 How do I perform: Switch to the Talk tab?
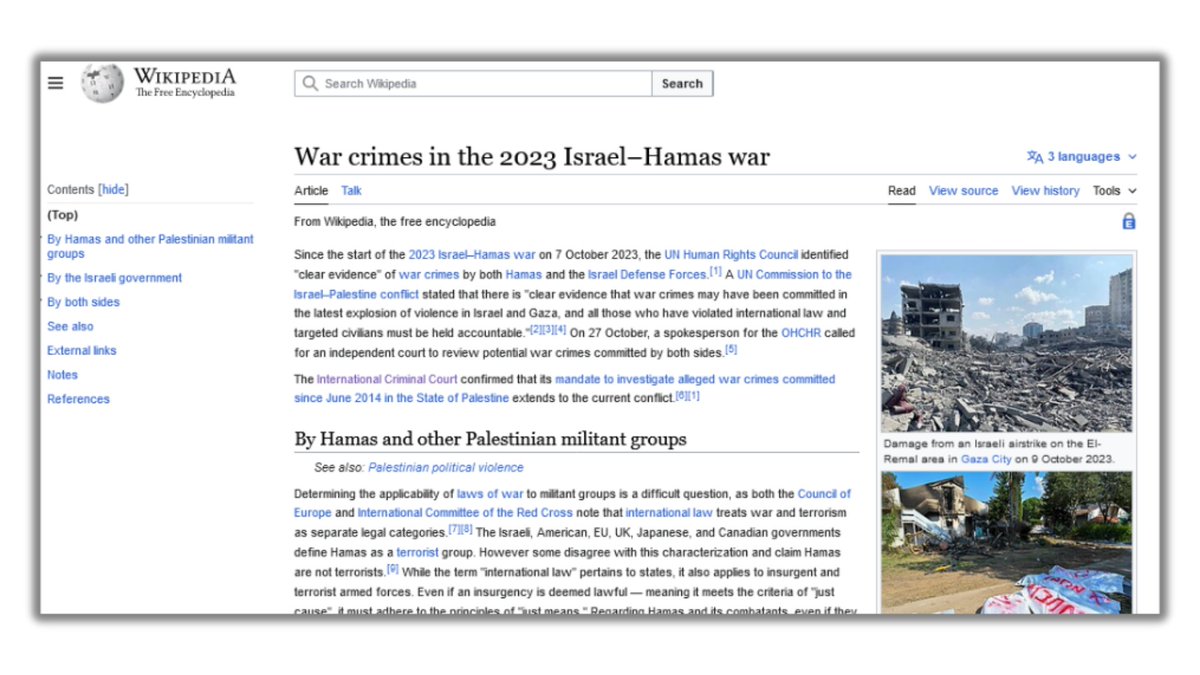(x=351, y=191)
